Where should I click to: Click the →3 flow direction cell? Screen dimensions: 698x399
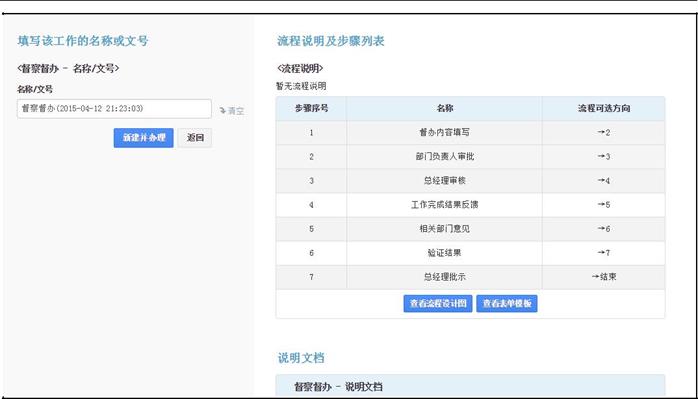click(604, 157)
